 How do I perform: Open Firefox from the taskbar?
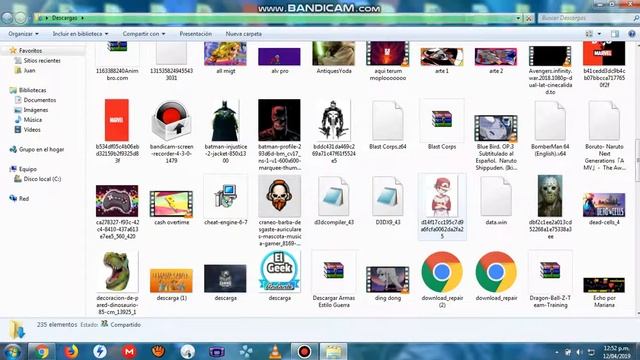[x=71, y=351]
